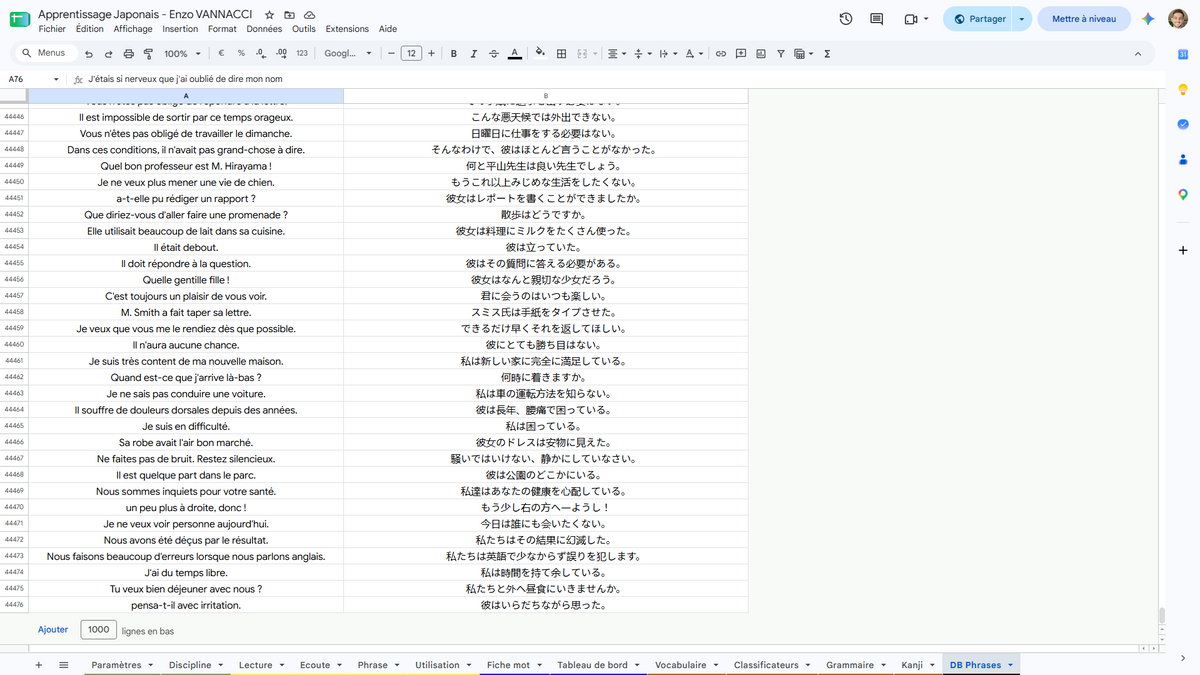The width and height of the screenshot is (1200, 675).
Task: Select the paint format tool
Action: pos(148,54)
